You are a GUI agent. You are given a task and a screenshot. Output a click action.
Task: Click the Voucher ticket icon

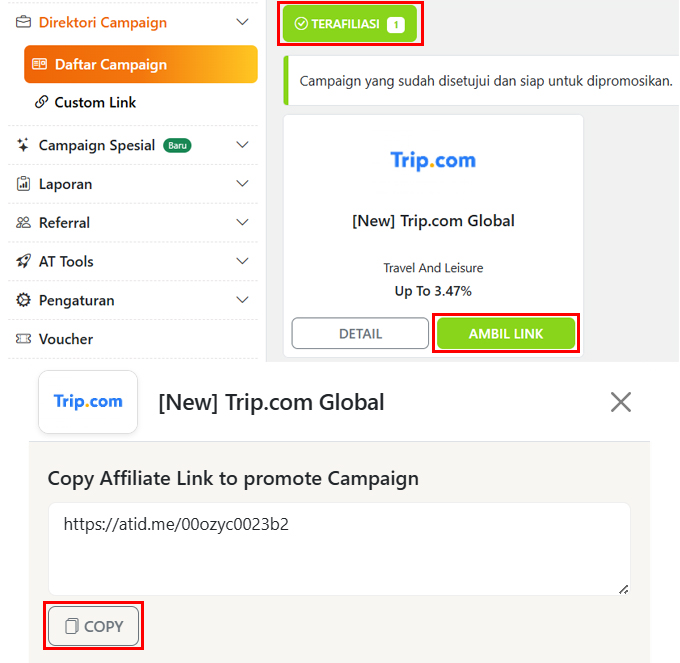[x=23, y=339]
